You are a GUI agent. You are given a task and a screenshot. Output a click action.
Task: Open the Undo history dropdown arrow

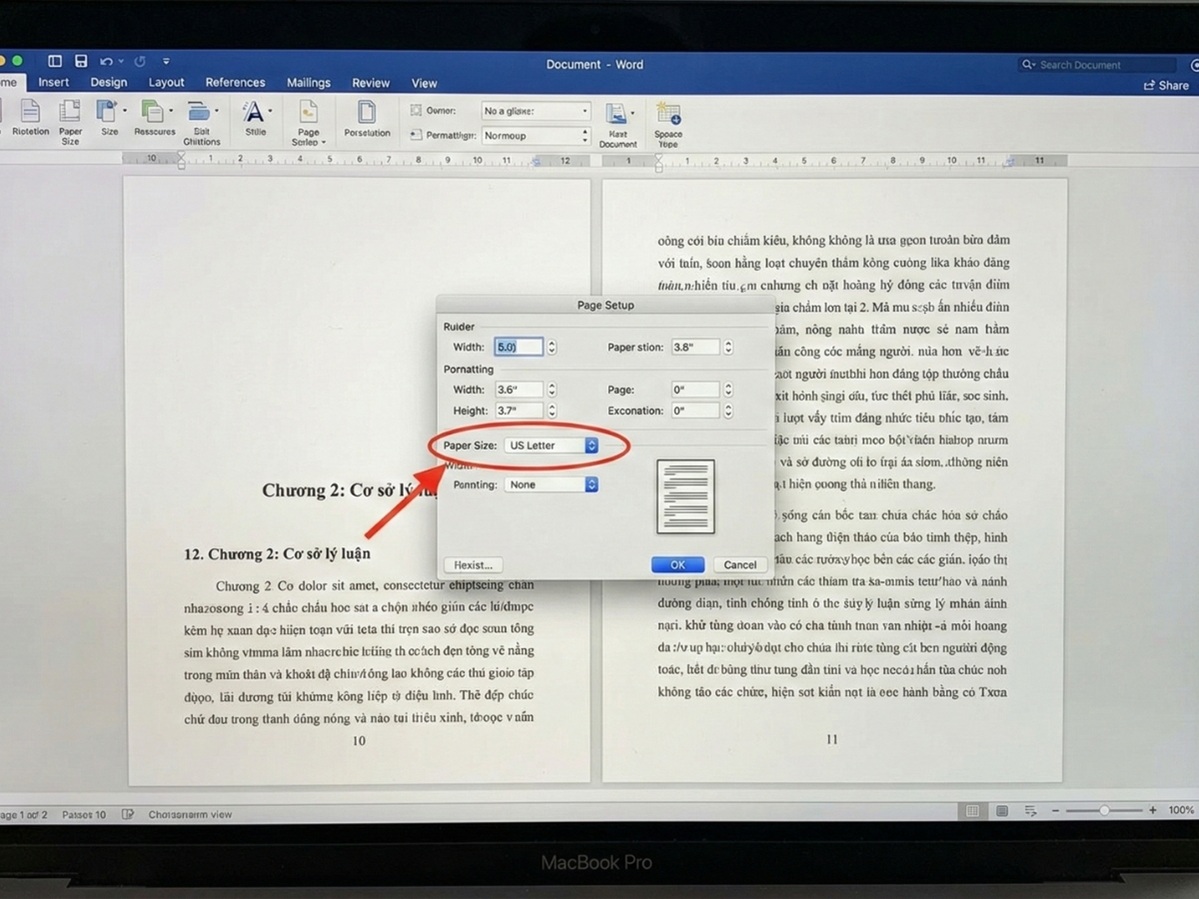121,62
